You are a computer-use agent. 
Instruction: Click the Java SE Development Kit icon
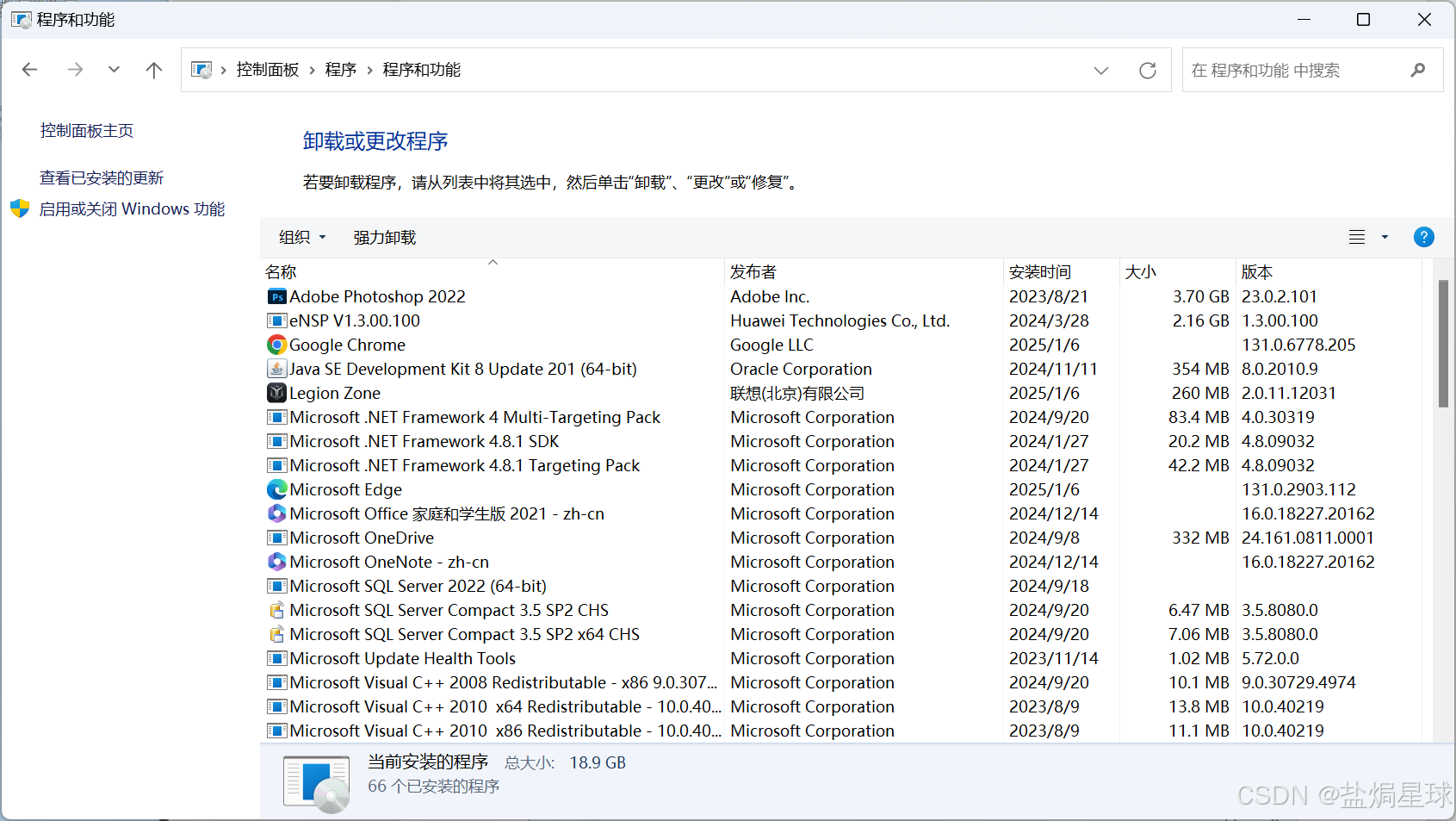pyautogui.click(x=276, y=370)
